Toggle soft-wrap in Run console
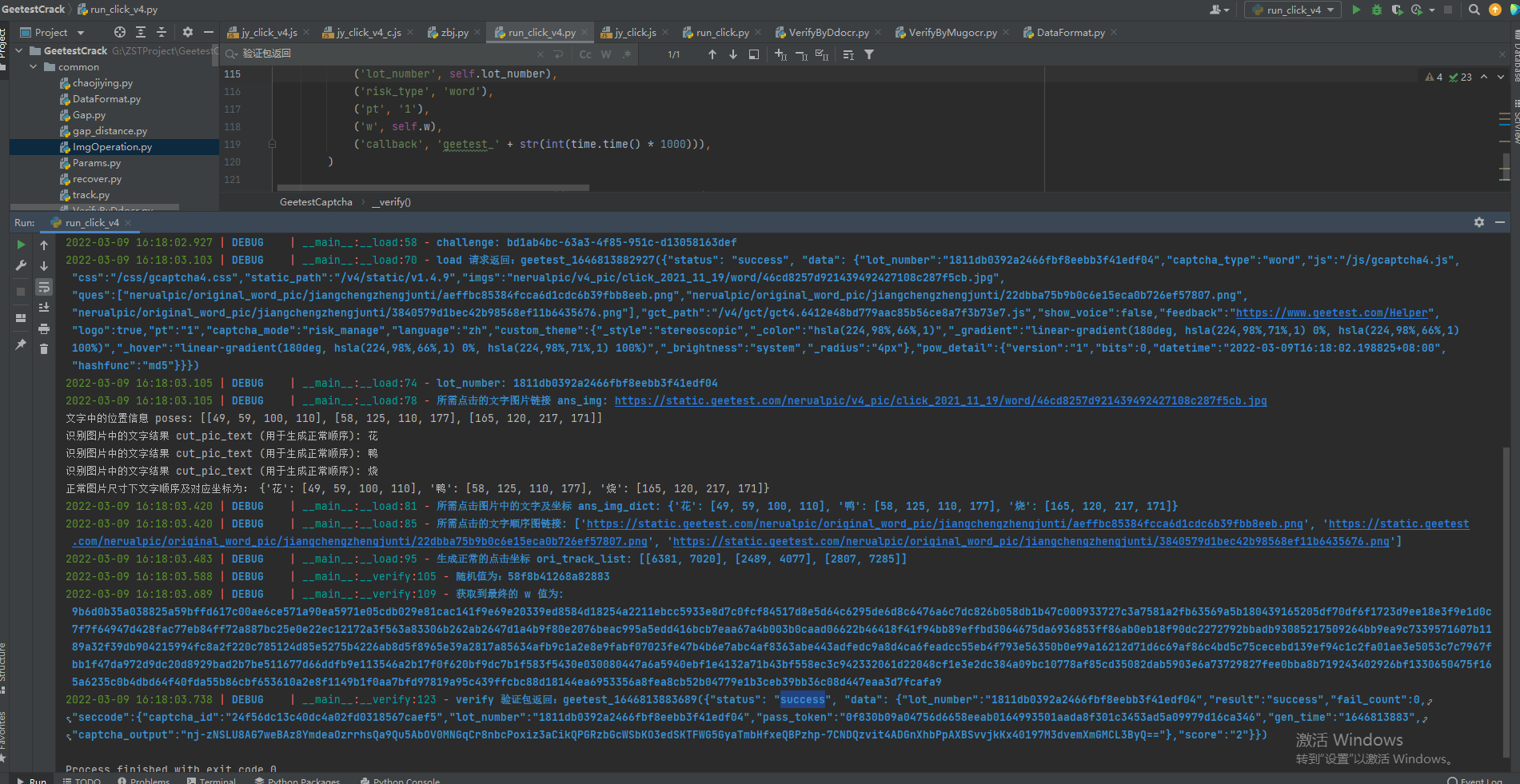 [x=44, y=287]
